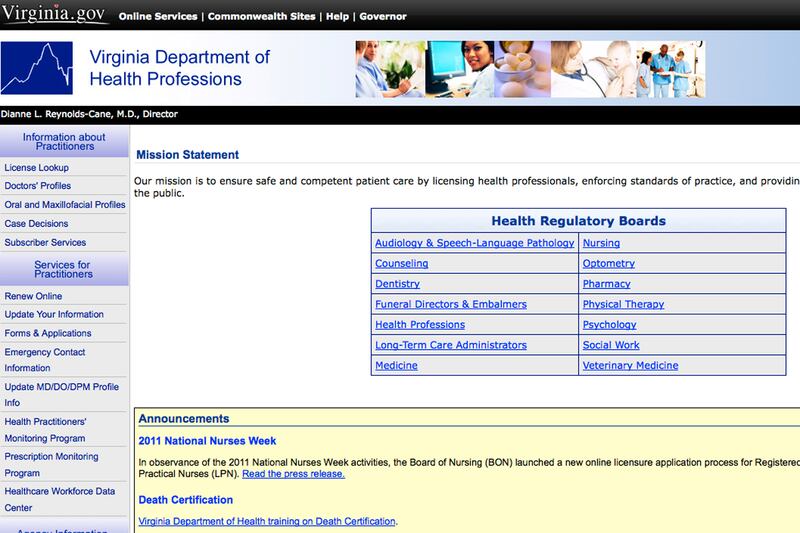Open the Psychology board link
Screen dimensions: 800x533
point(610,324)
